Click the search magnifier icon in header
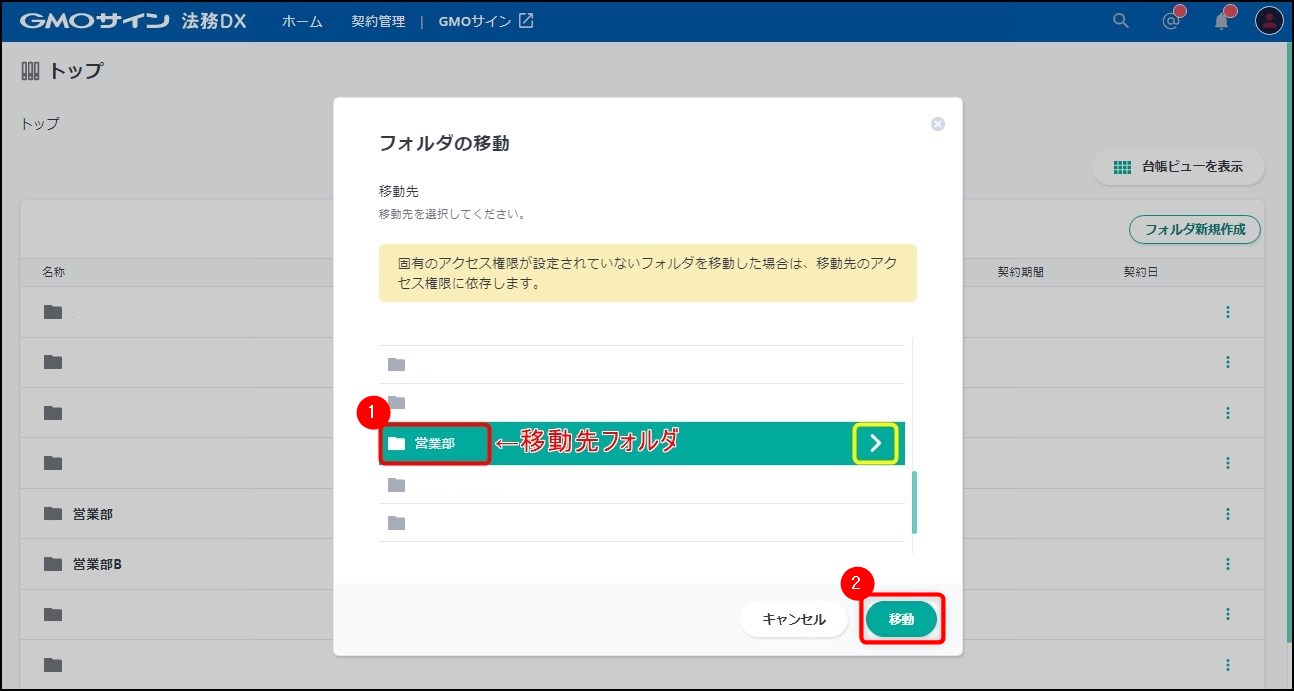Viewport: 1294px width, 691px height. tap(1121, 21)
